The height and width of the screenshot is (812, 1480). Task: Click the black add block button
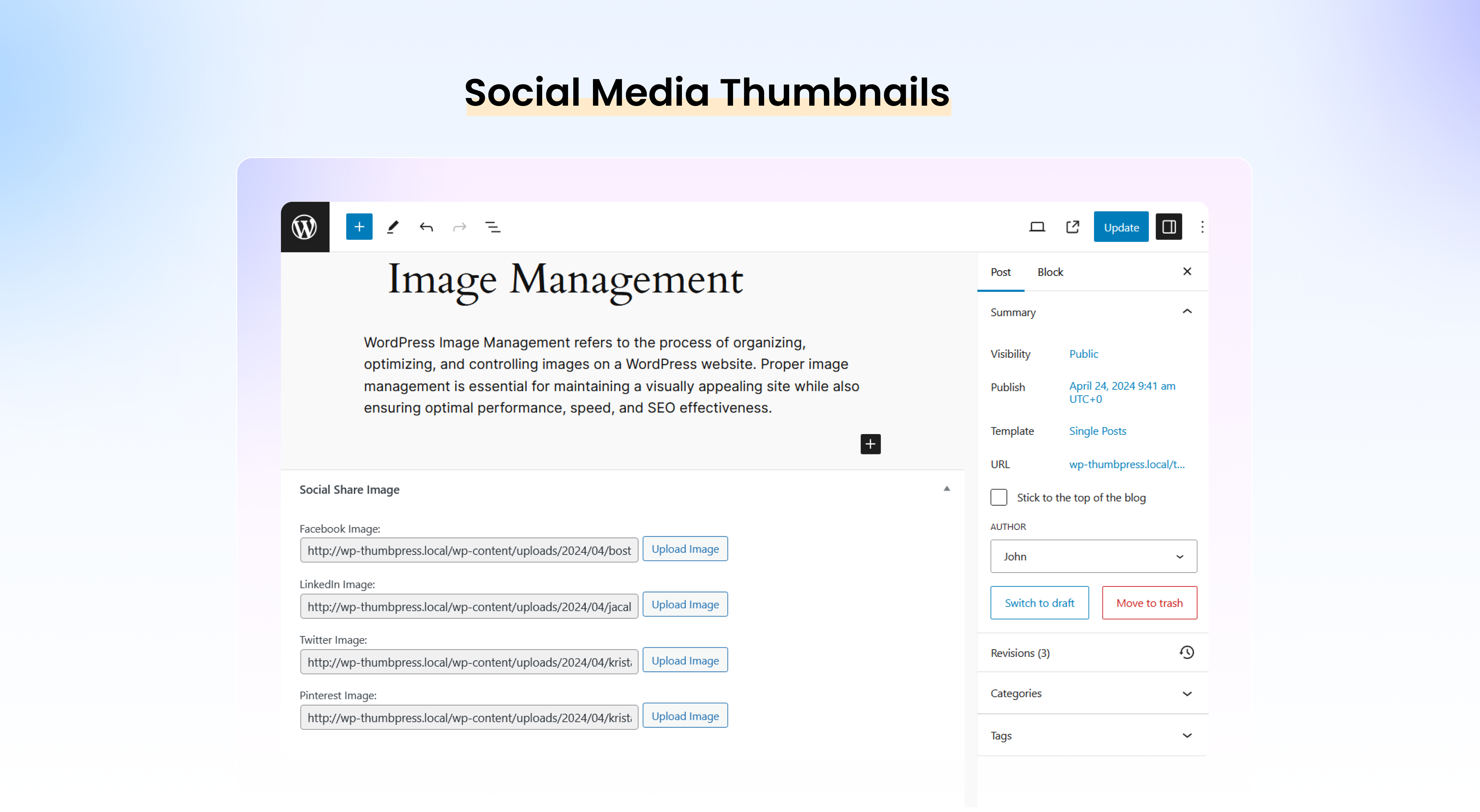click(x=870, y=444)
